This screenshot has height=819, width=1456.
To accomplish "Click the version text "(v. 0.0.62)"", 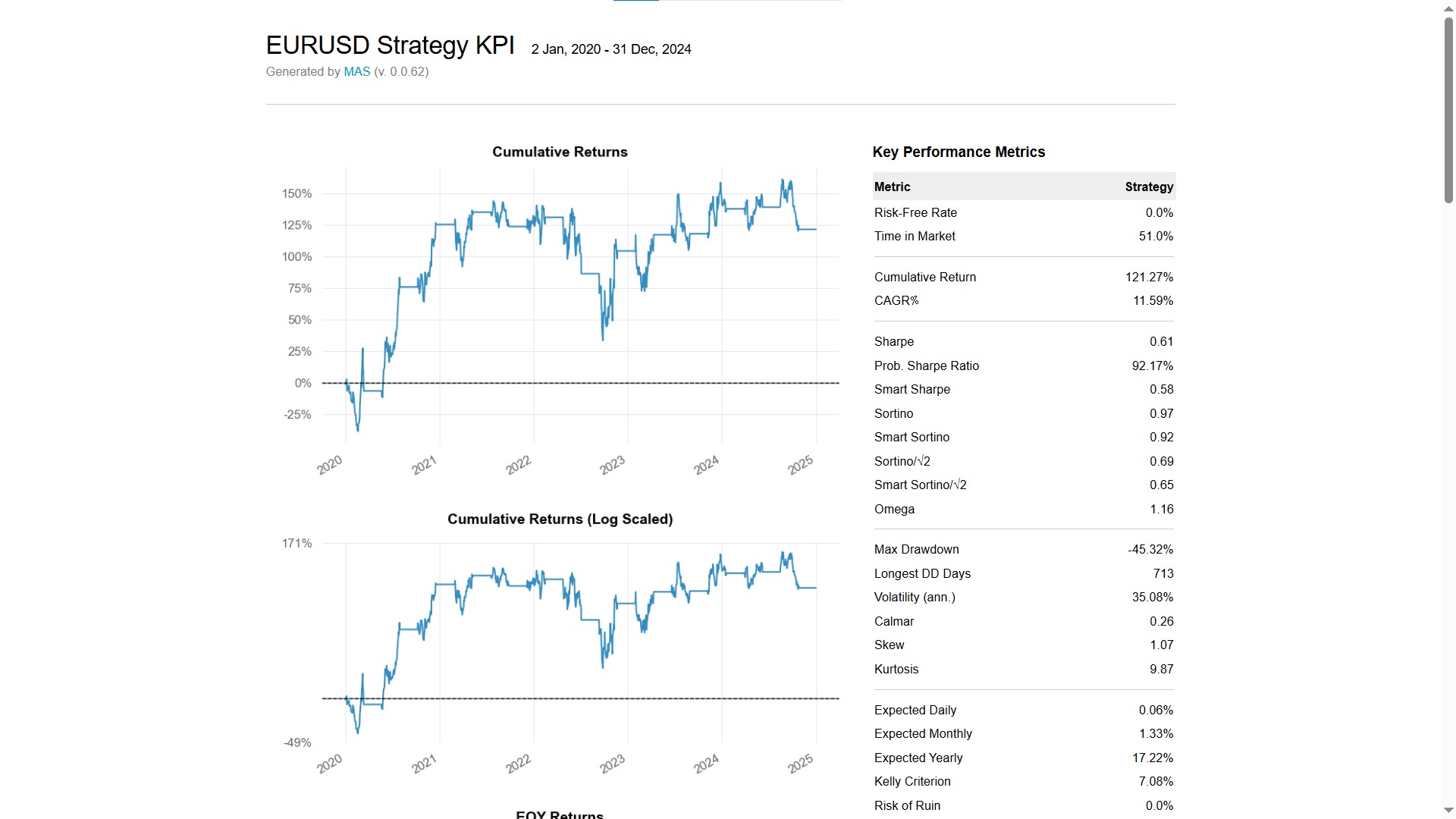I will 400,71.
